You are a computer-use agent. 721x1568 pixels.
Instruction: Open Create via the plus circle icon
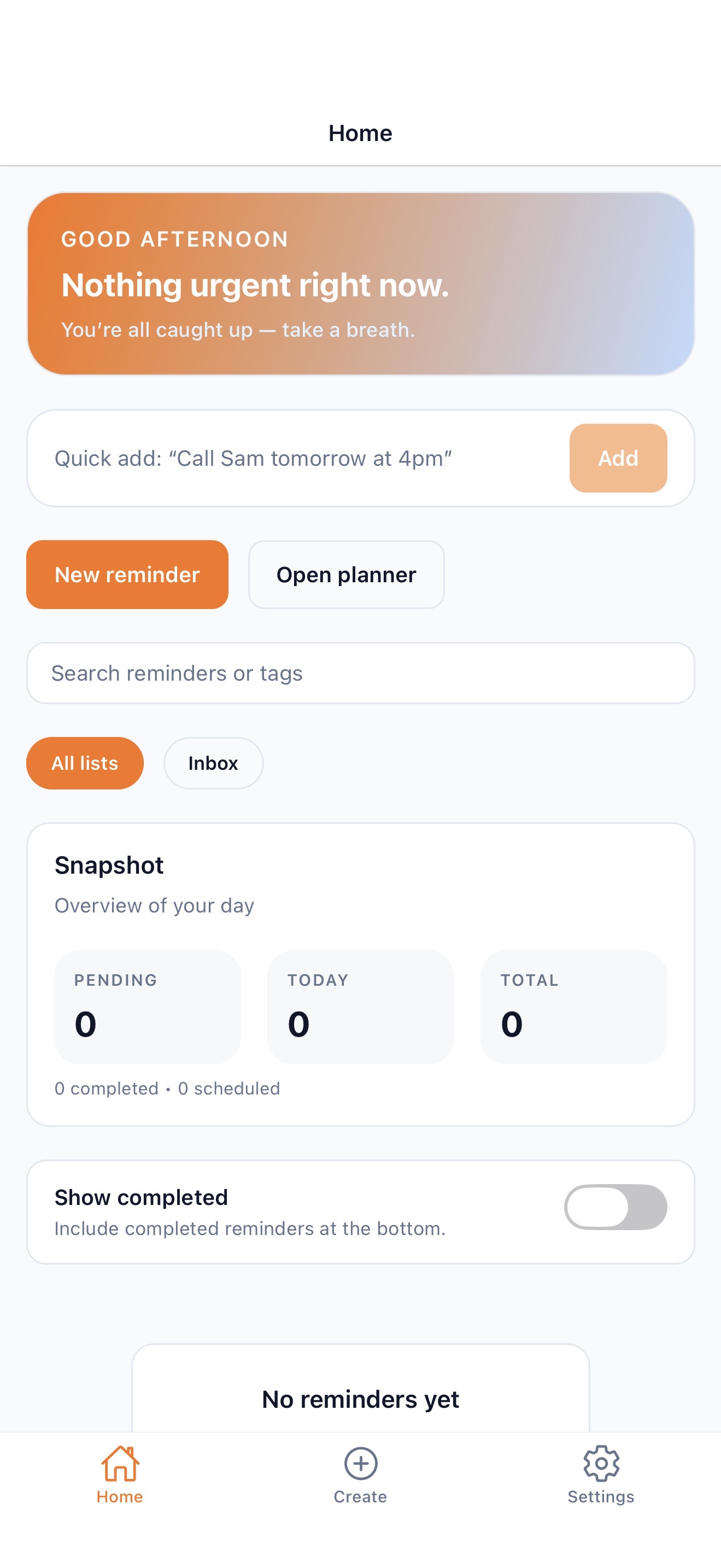[x=360, y=1464]
